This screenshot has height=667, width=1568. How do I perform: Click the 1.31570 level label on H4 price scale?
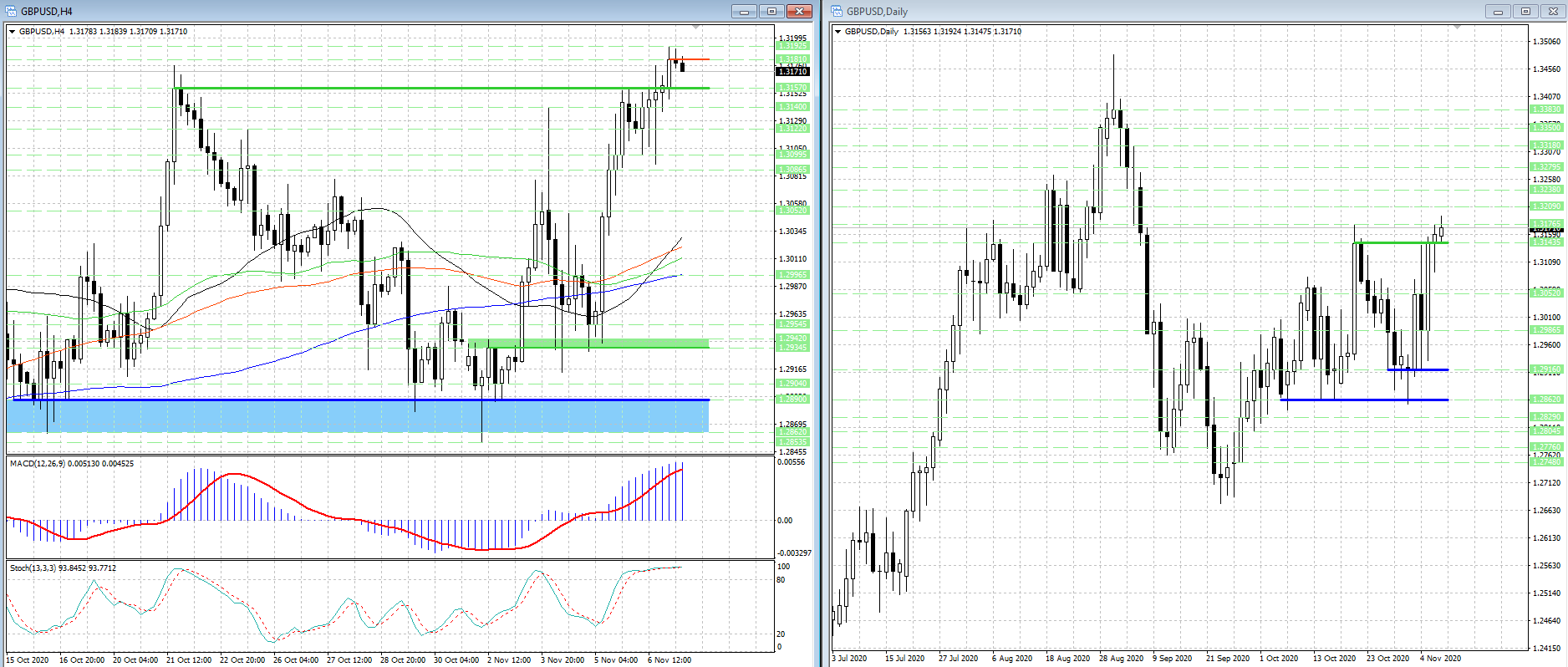pos(793,88)
